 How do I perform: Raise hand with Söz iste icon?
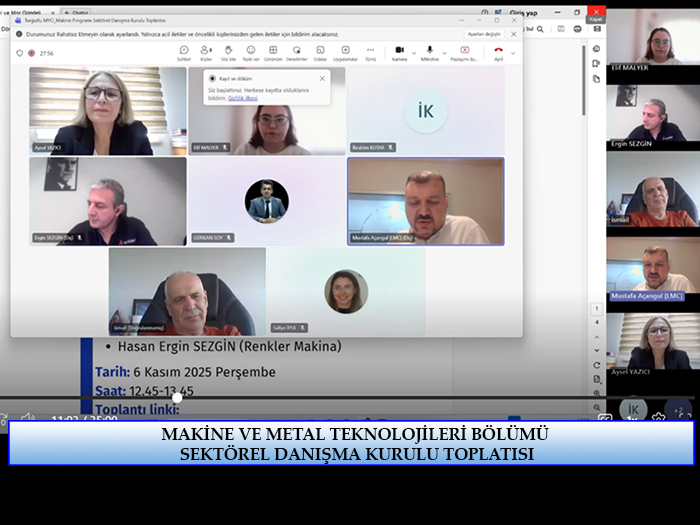[x=228, y=52]
